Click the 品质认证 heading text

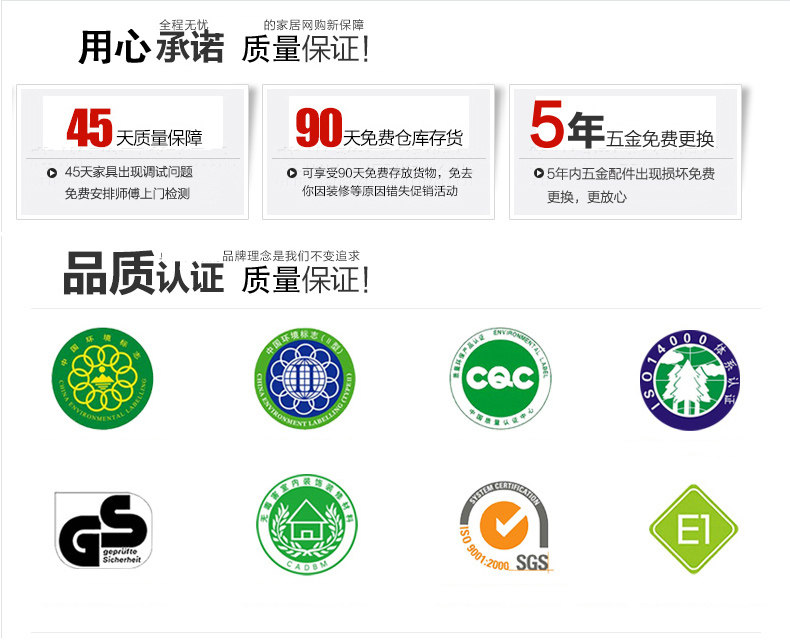[x=144, y=273]
